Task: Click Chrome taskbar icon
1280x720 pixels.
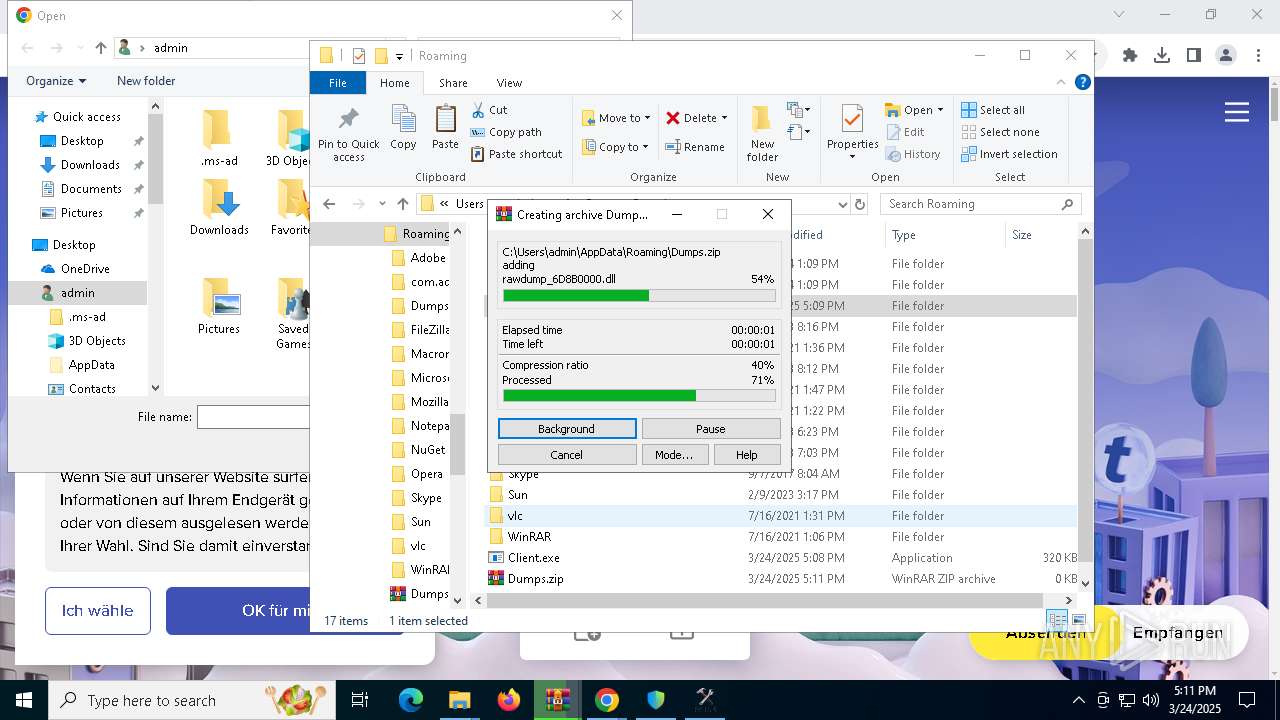Action: (x=607, y=700)
